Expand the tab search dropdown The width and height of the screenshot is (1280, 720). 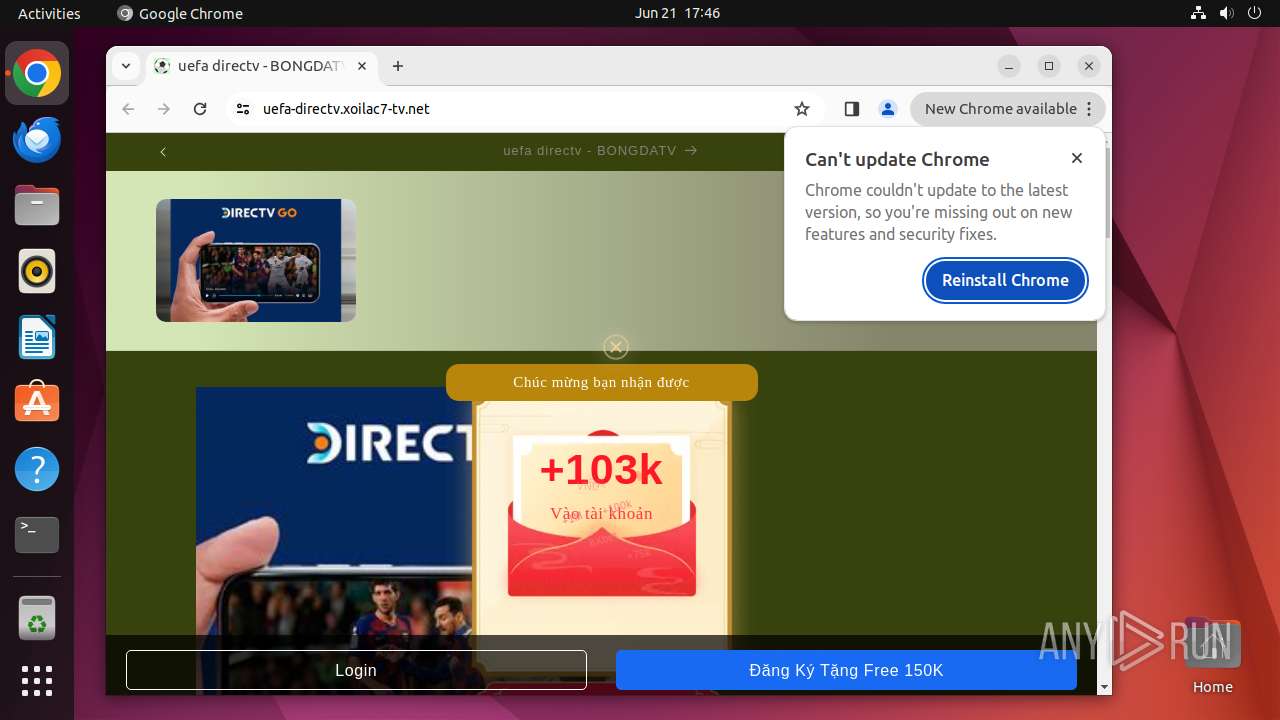tap(126, 66)
